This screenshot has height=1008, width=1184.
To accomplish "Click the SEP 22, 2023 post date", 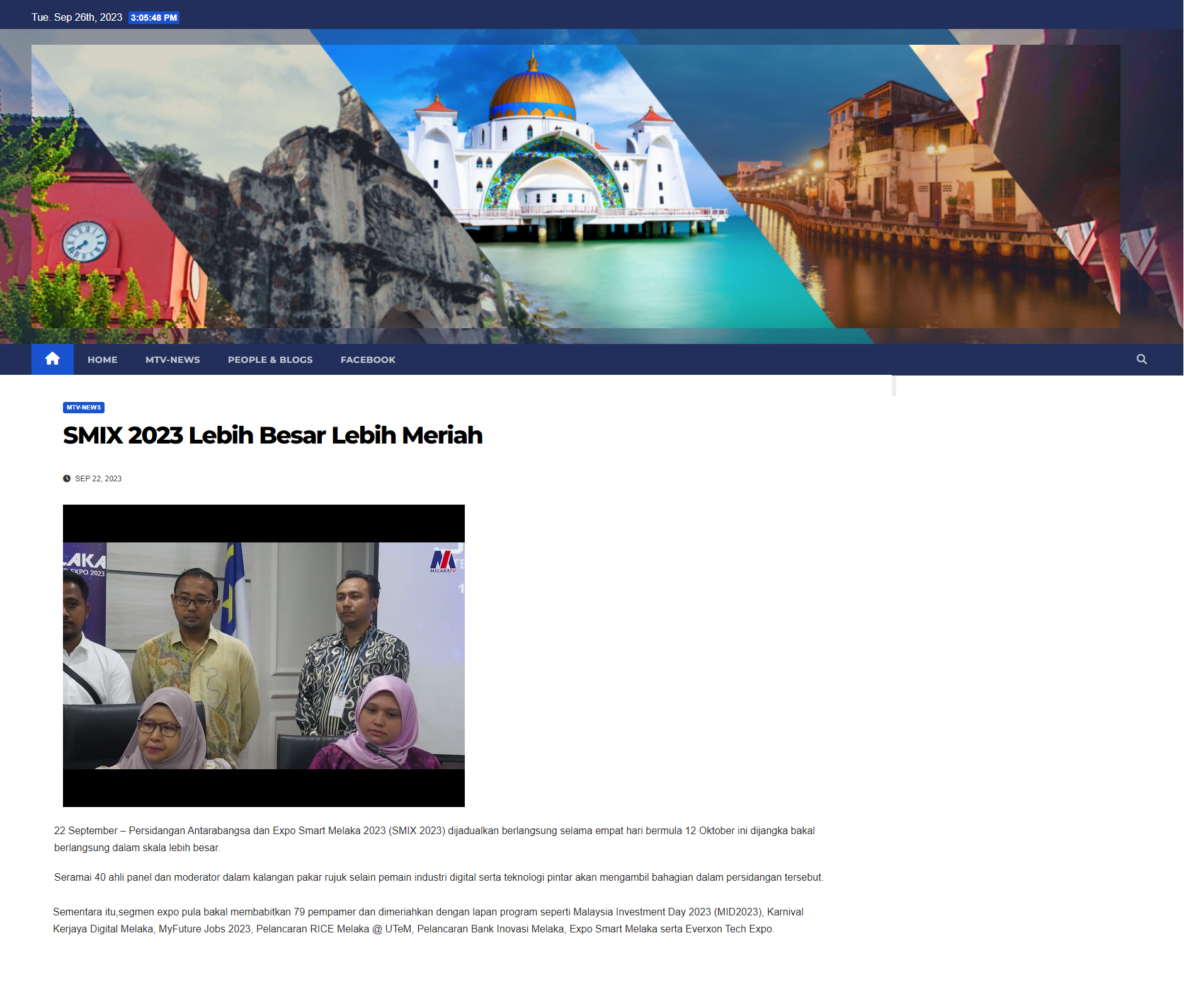I will [98, 479].
